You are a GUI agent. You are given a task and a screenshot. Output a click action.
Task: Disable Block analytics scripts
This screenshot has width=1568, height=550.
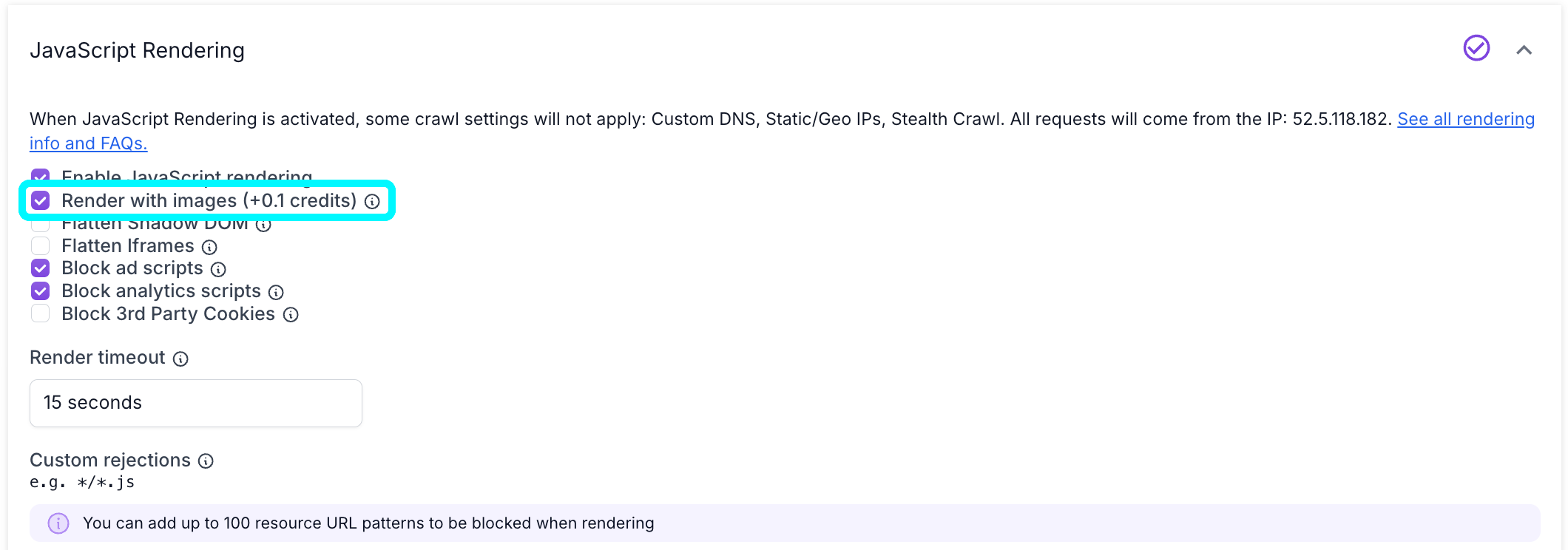point(41,291)
